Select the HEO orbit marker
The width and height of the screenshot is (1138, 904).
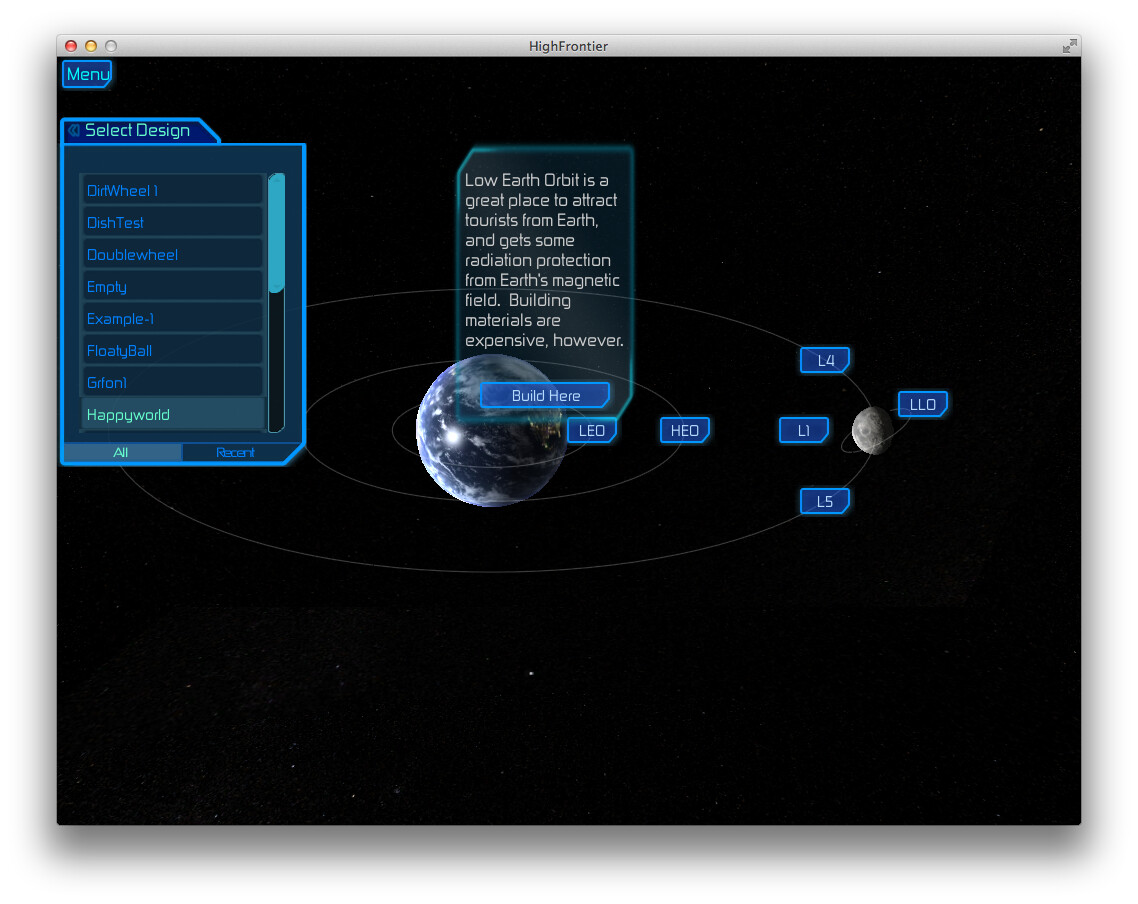[x=684, y=430]
